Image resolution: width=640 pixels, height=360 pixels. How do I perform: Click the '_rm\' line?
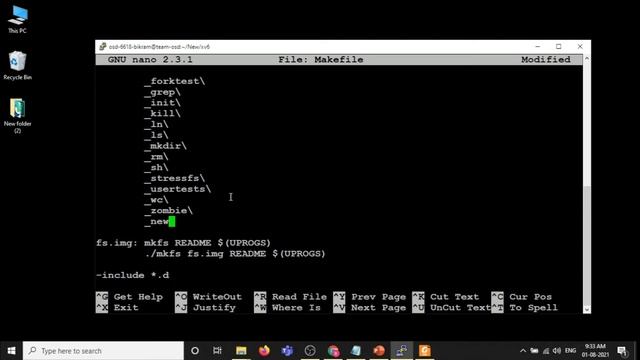pos(156,157)
